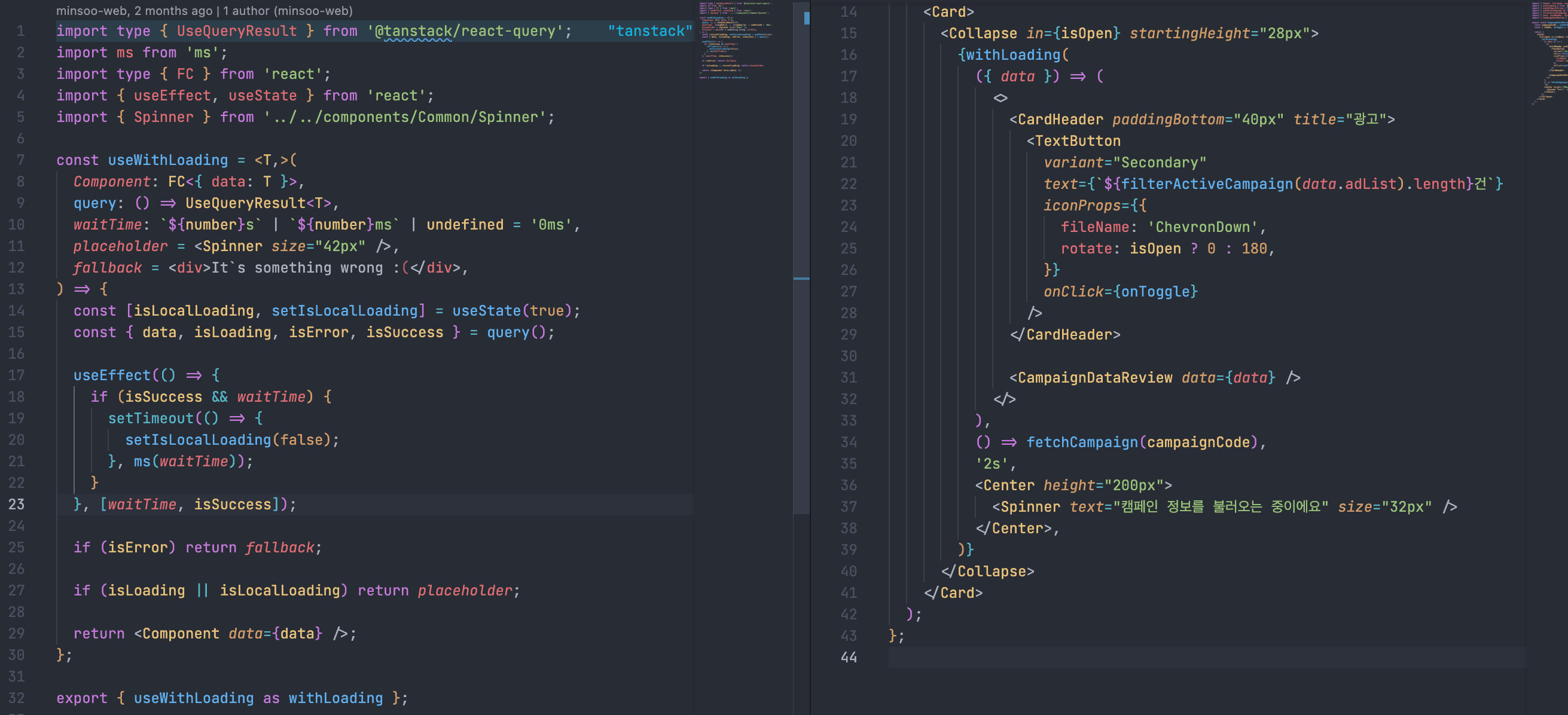Screen dimensions: 1568x715
Task: Click the 'withLoading' export alias on line 32
Action: [x=335, y=698]
